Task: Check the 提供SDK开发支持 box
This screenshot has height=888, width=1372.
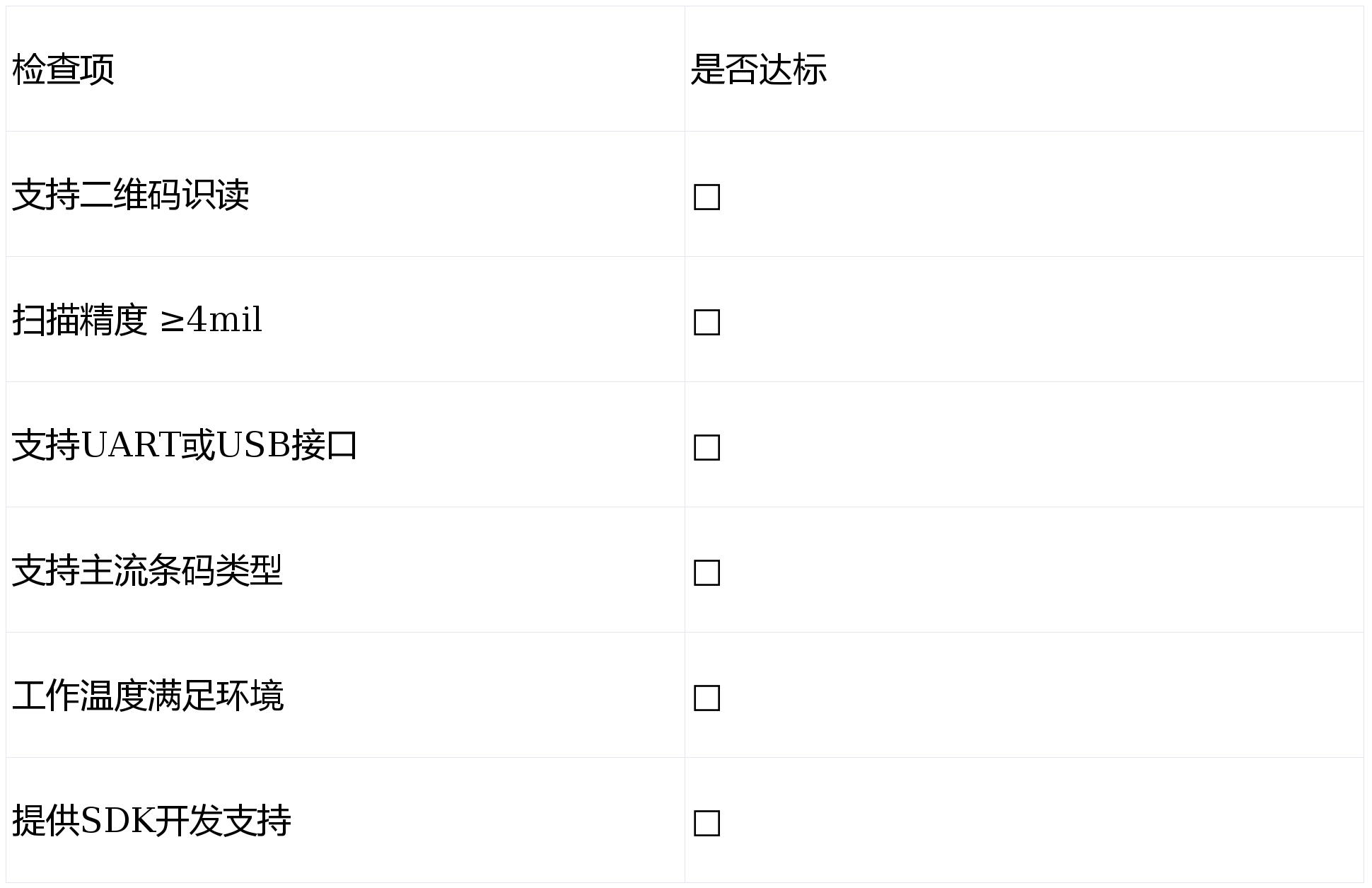Action: [707, 823]
